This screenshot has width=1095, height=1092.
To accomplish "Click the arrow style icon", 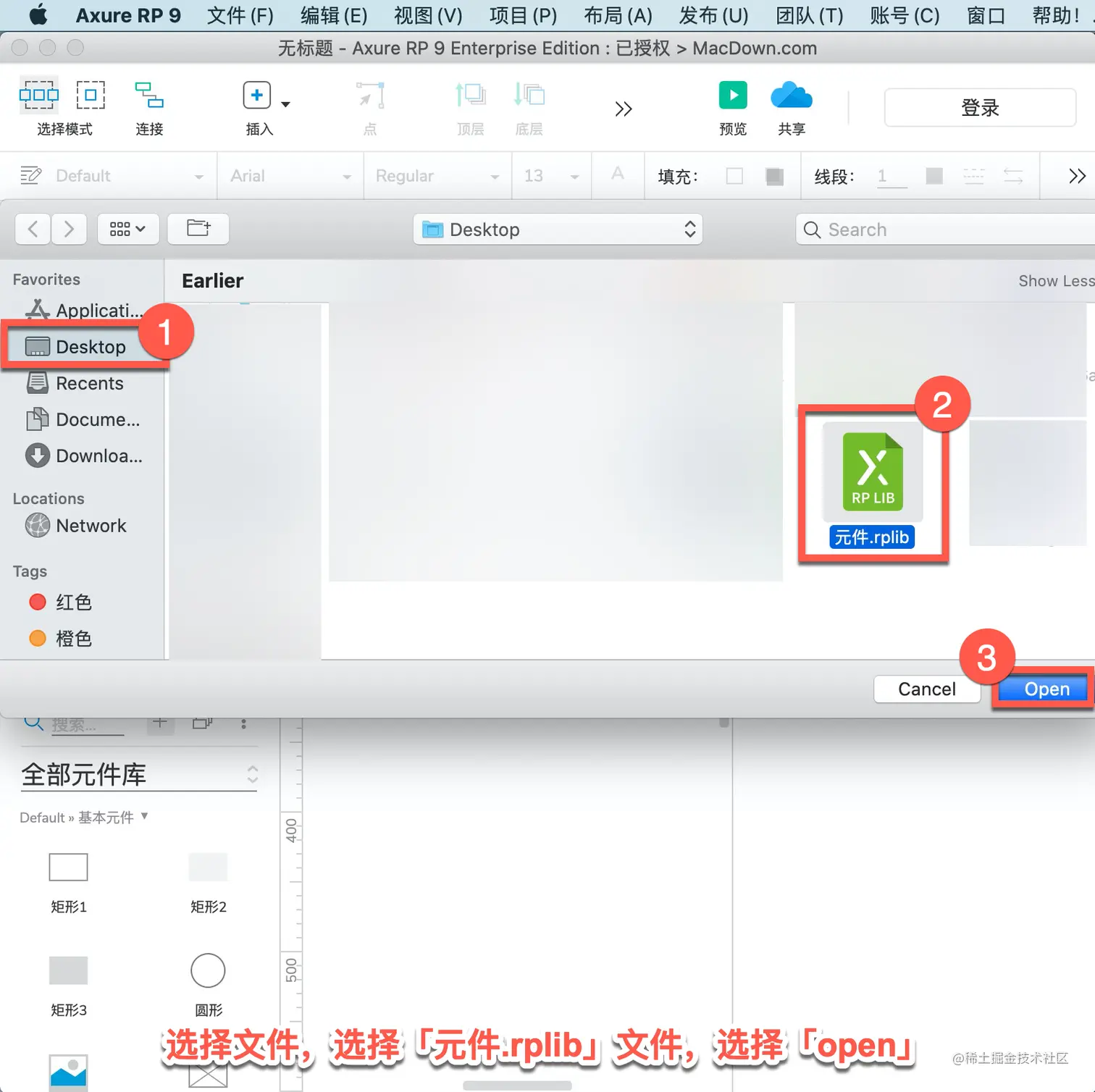I will pyautogui.click(x=1013, y=176).
